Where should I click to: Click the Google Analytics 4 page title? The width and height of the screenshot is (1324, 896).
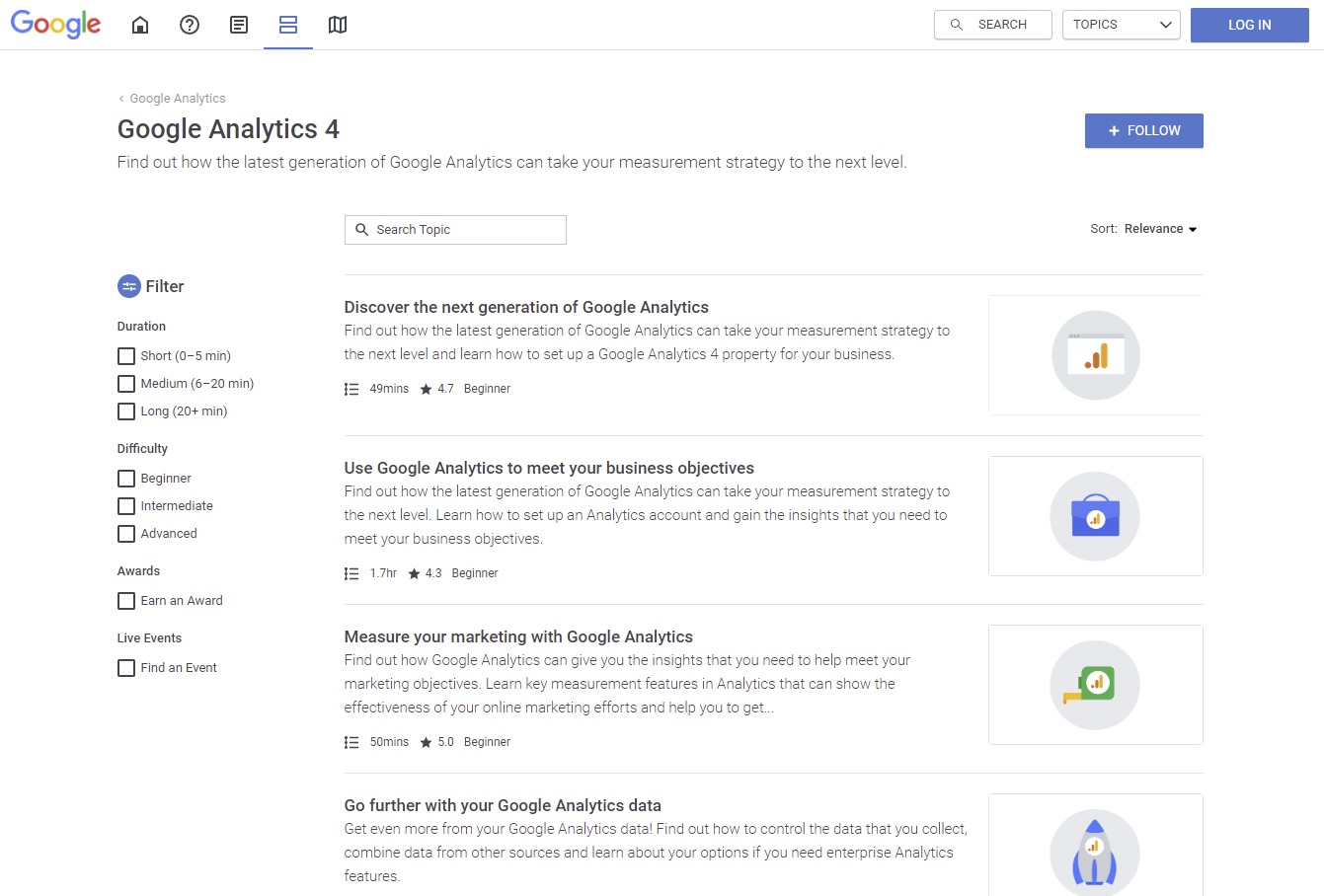point(228,129)
